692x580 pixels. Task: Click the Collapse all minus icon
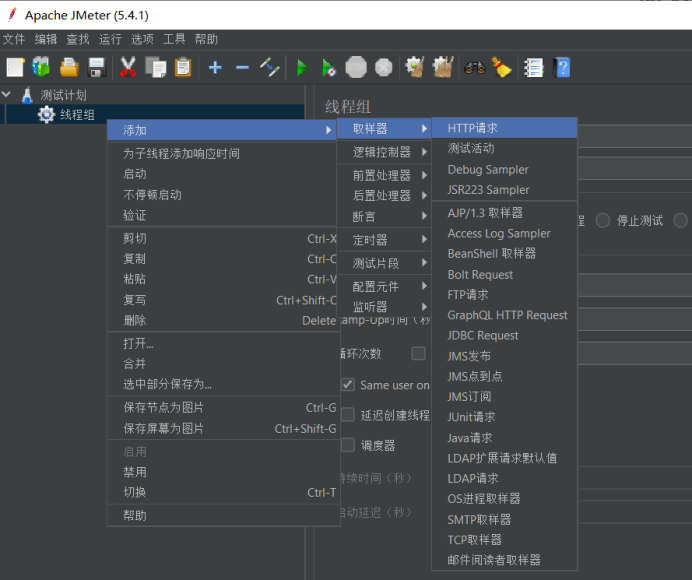(242, 68)
